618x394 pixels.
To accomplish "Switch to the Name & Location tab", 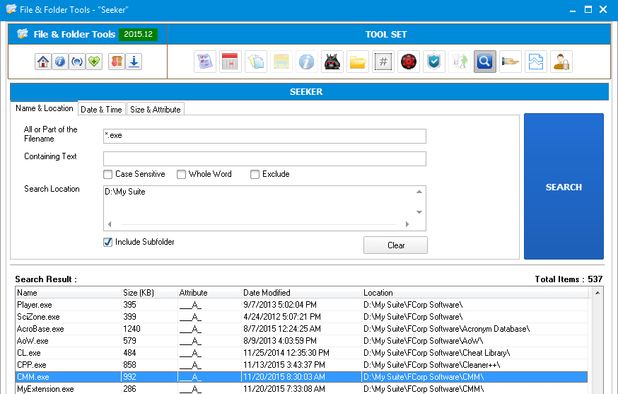I will (x=44, y=108).
